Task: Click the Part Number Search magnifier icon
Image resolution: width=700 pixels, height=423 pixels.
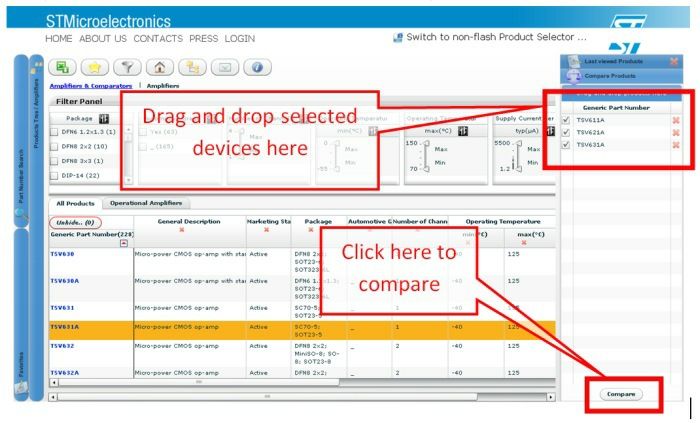Action: (21, 215)
